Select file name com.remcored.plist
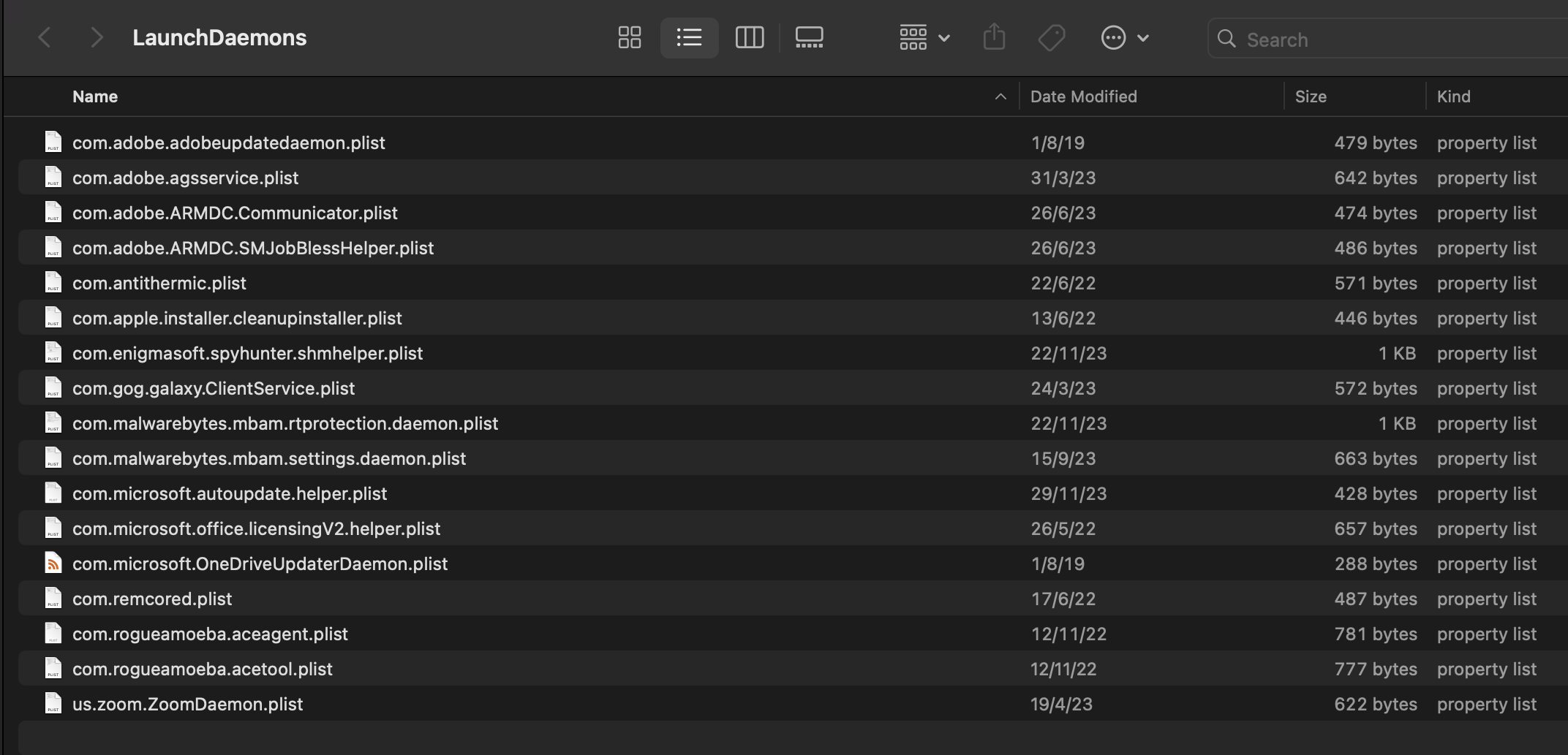This screenshot has height=755, width=1568. point(152,599)
